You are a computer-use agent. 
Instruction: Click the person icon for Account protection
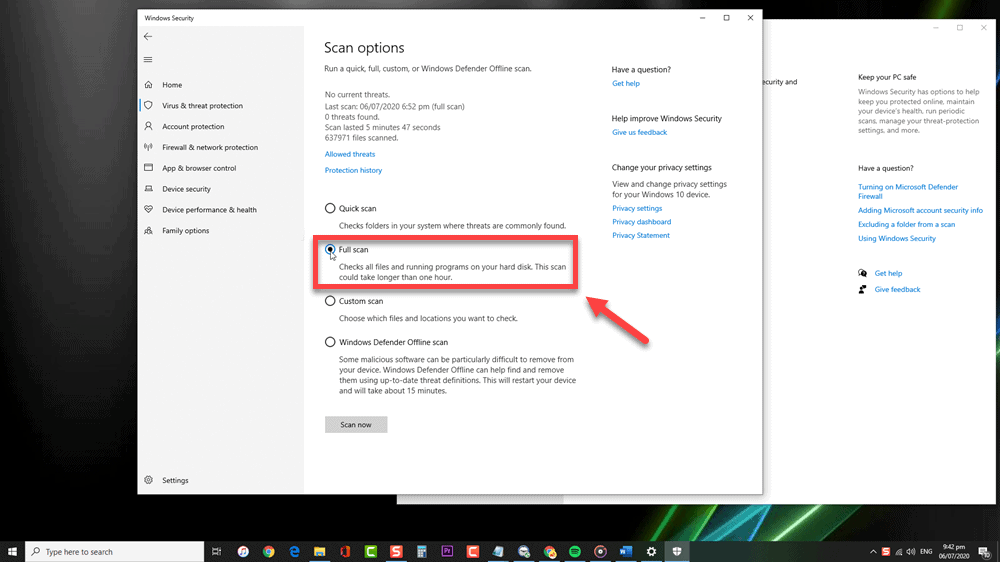coord(149,126)
